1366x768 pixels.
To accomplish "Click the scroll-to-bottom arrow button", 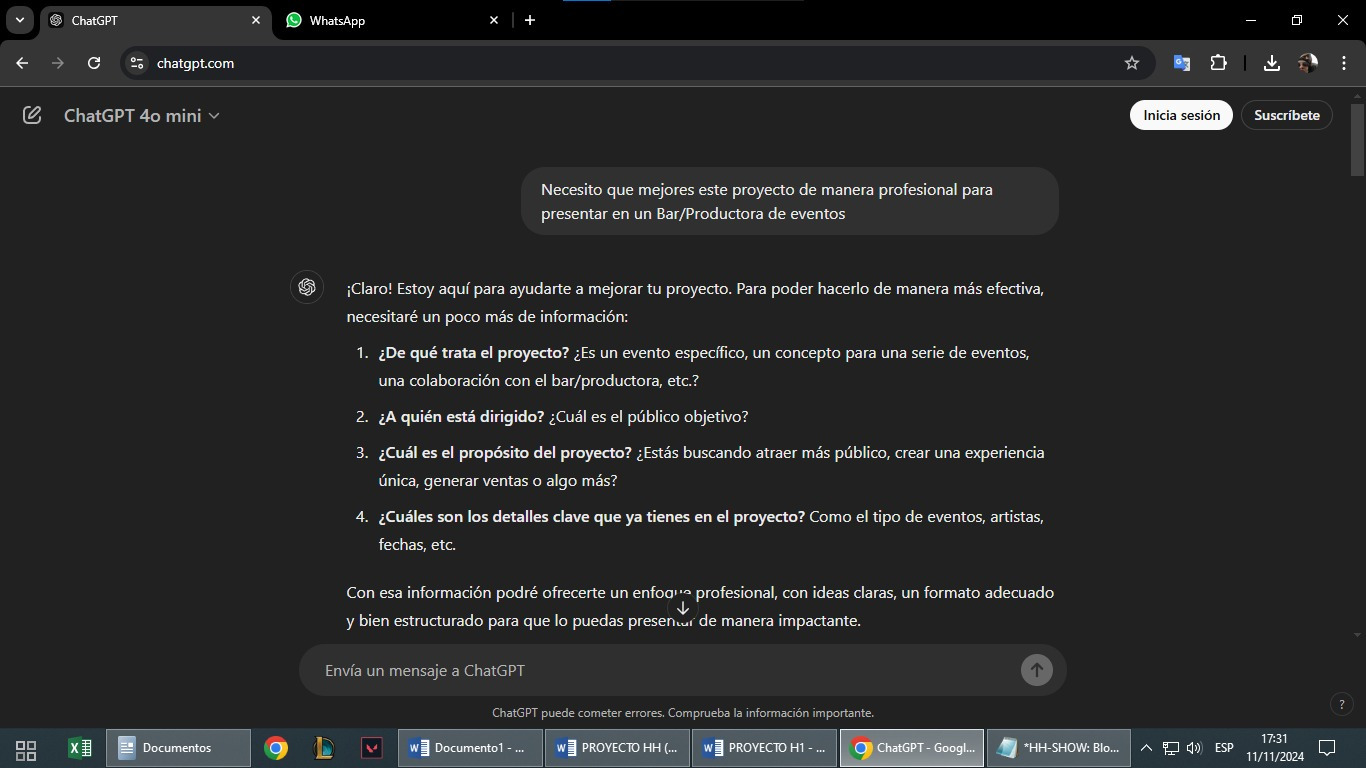I will 683,607.
